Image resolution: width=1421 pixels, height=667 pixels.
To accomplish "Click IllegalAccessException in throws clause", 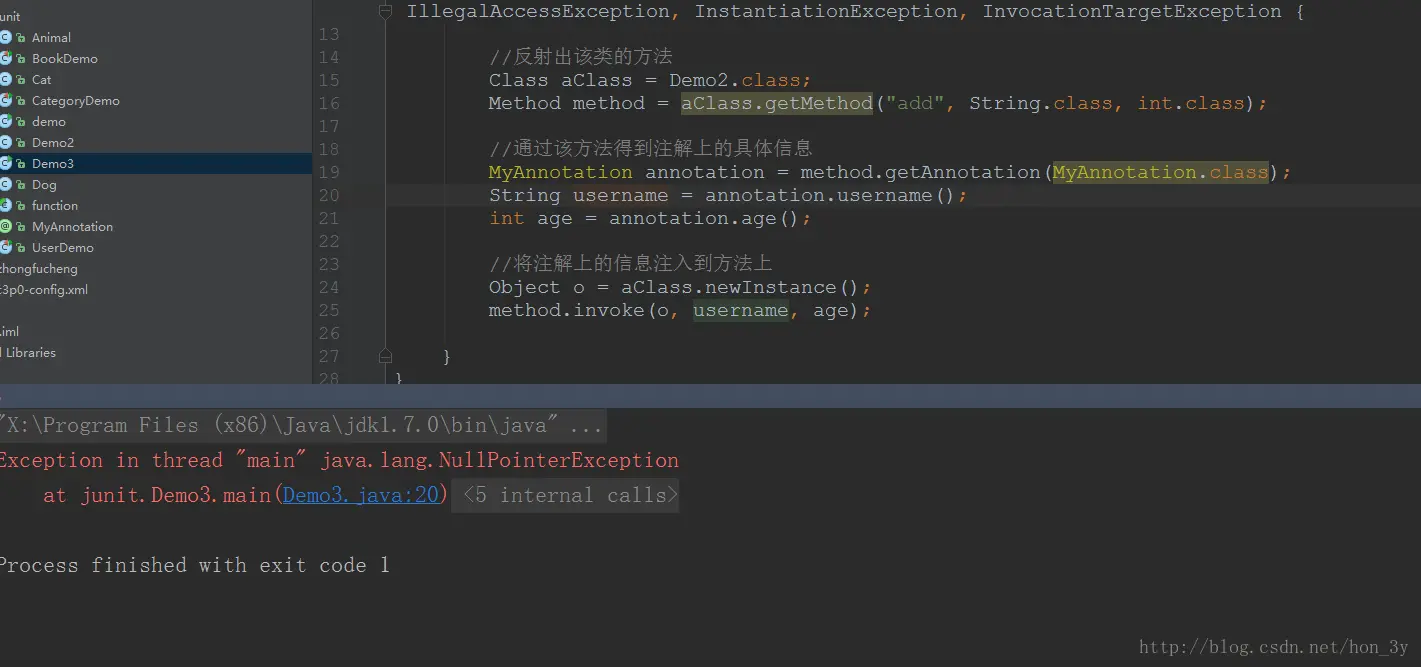I will click(x=538, y=11).
